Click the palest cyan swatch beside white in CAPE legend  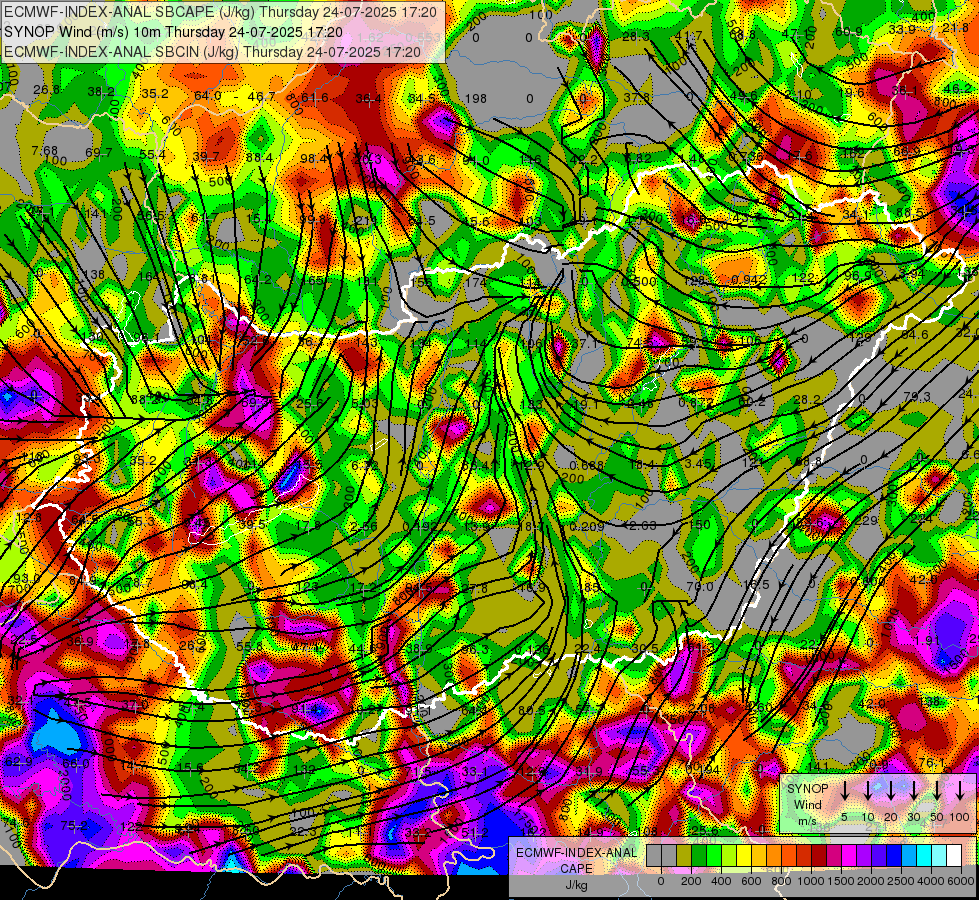coord(940,855)
